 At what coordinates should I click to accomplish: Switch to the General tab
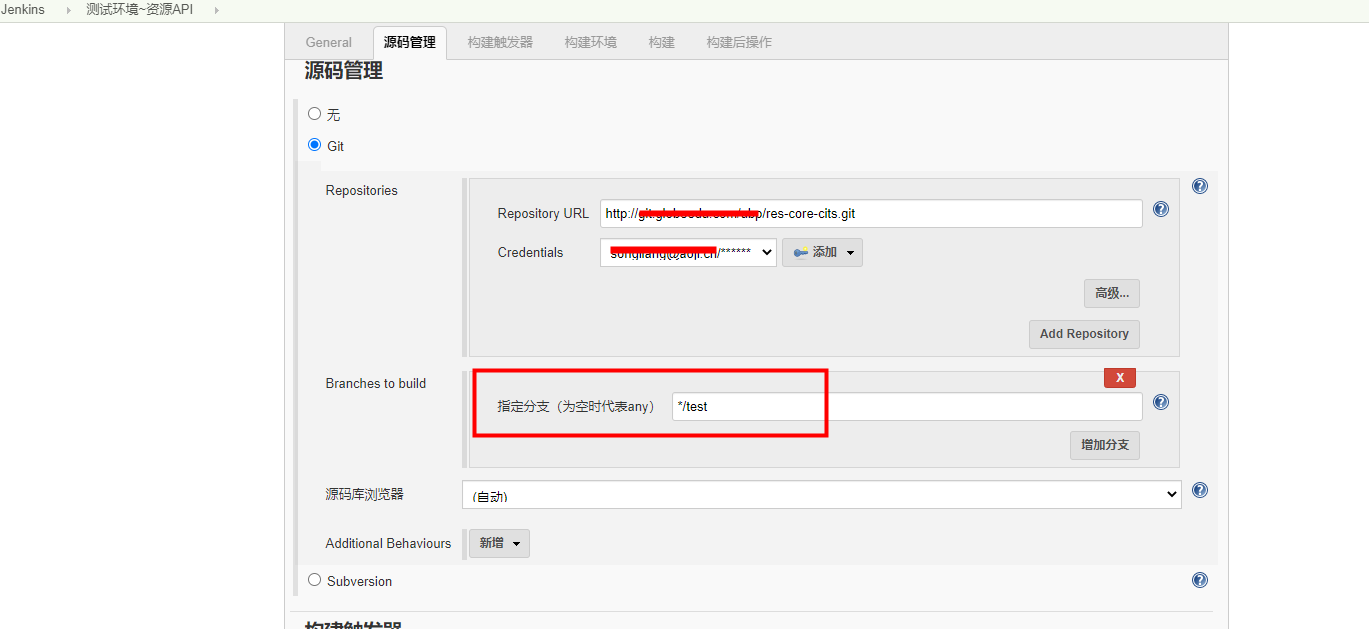pyautogui.click(x=328, y=42)
